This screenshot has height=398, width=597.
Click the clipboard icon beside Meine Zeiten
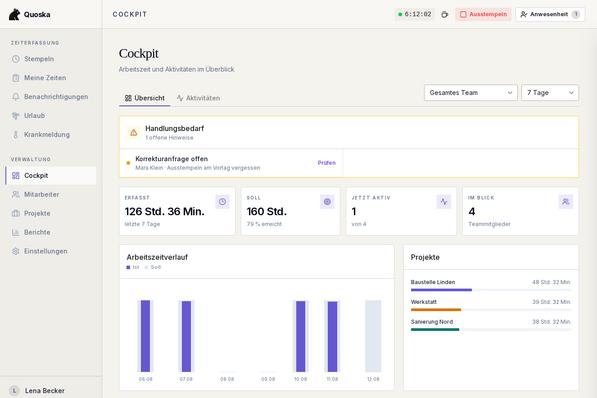tap(16, 78)
